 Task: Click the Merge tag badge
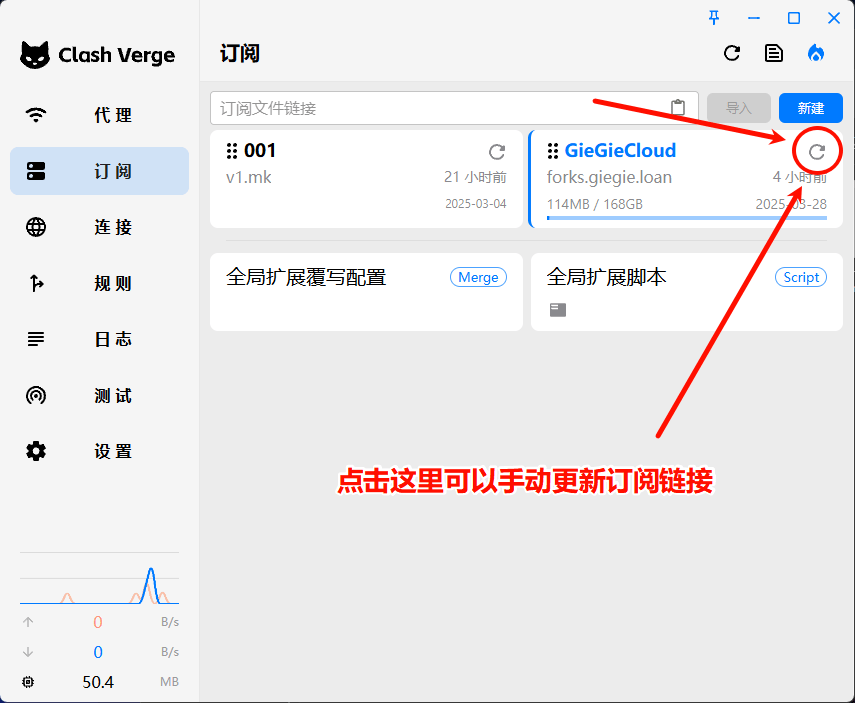pos(478,277)
